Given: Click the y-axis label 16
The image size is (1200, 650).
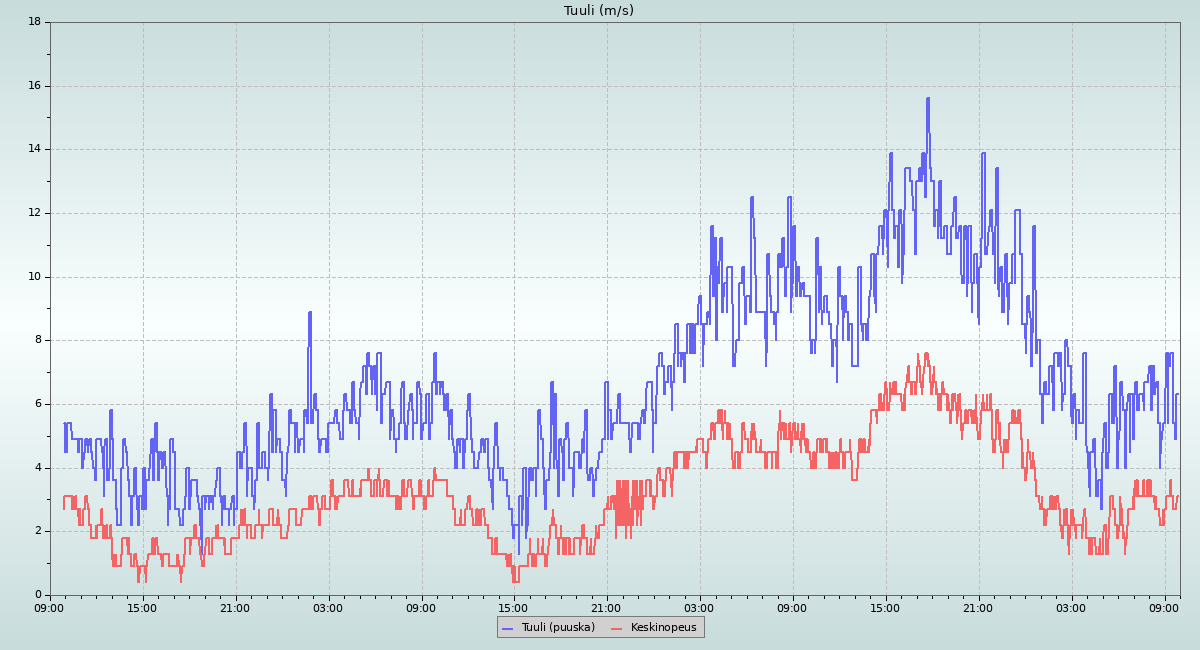Looking at the screenshot, I should coord(34,86).
